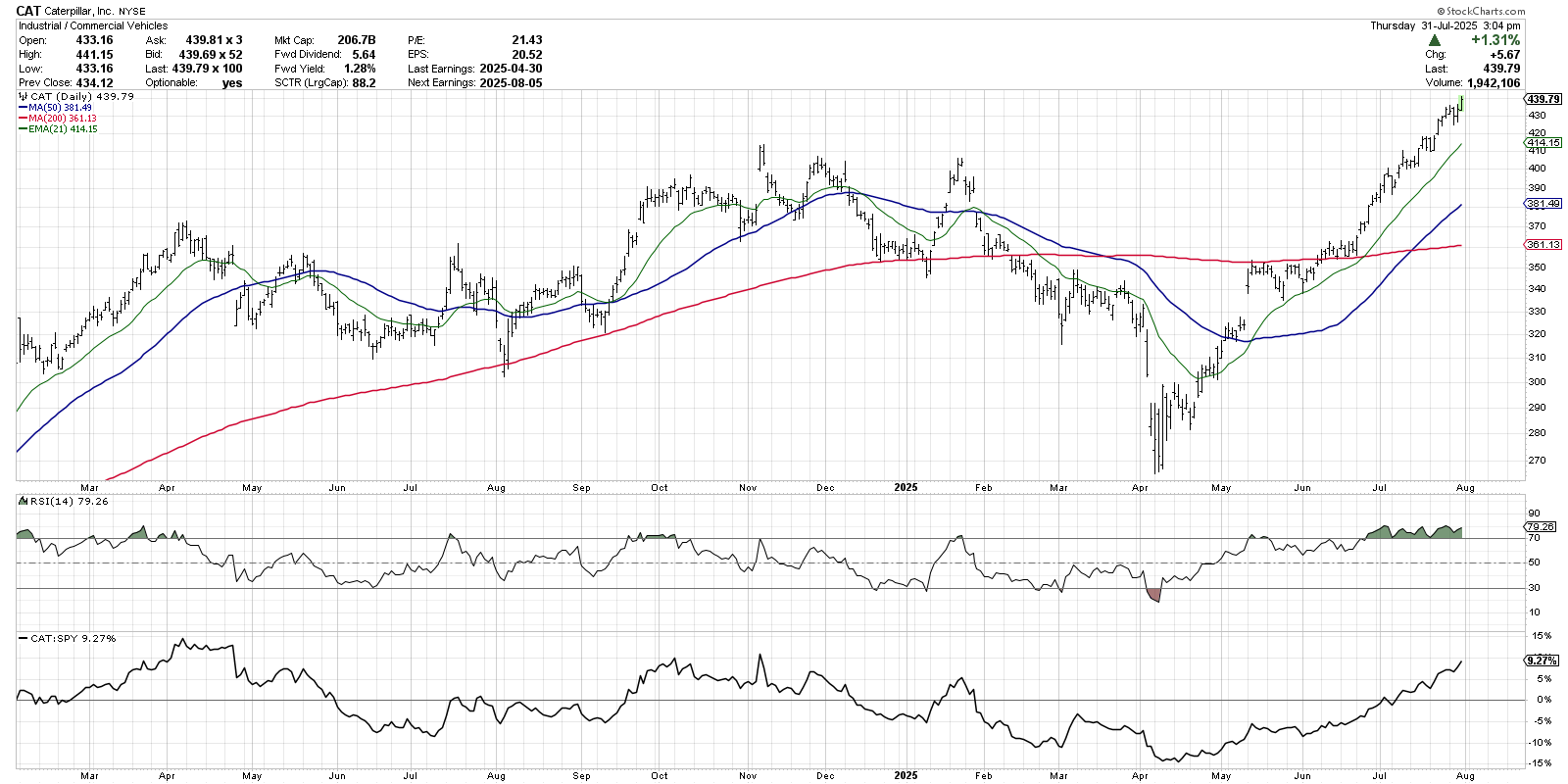Click the green EMA(21) legend line marker
Screen dimensions: 1568x784
24,129
